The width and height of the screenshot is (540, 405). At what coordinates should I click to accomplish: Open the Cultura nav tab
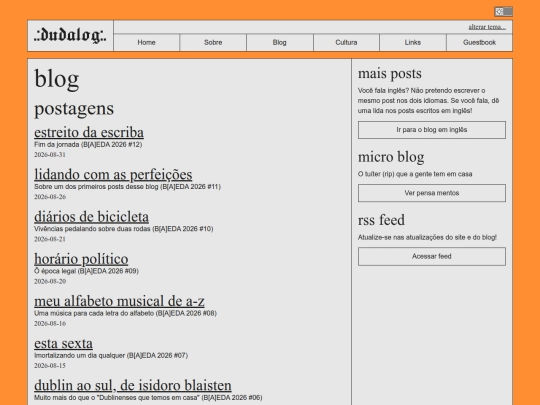coord(346,42)
